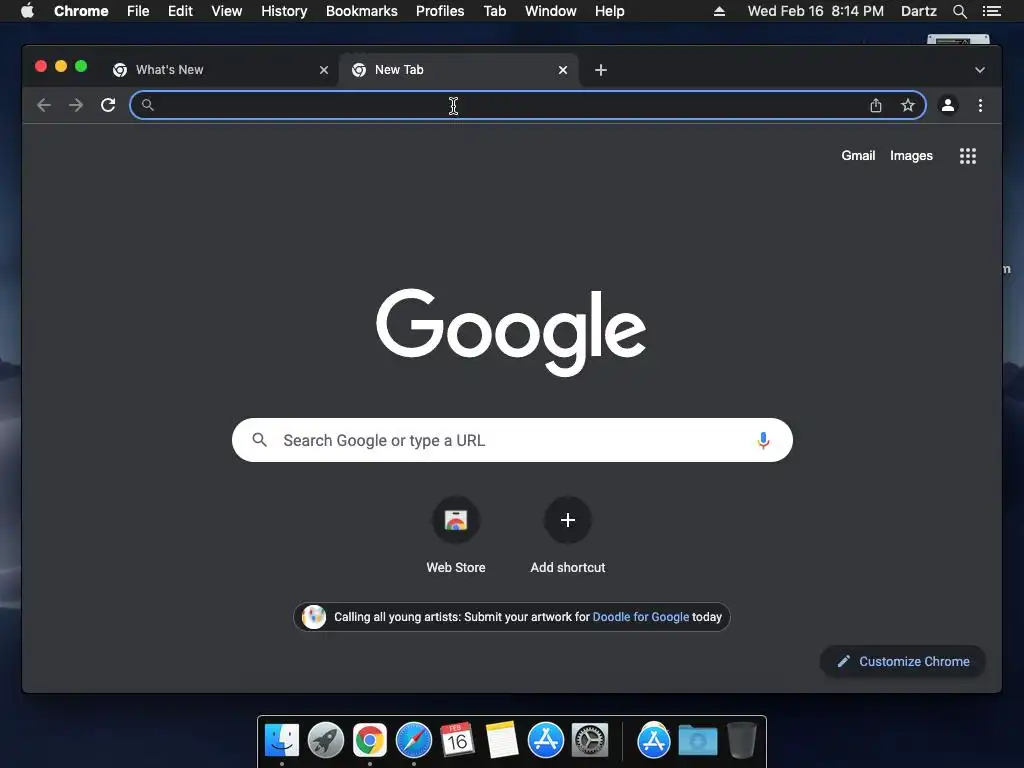Bookmark this tab with the star icon
Screen dimensions: 1024x768
[908, 105]
